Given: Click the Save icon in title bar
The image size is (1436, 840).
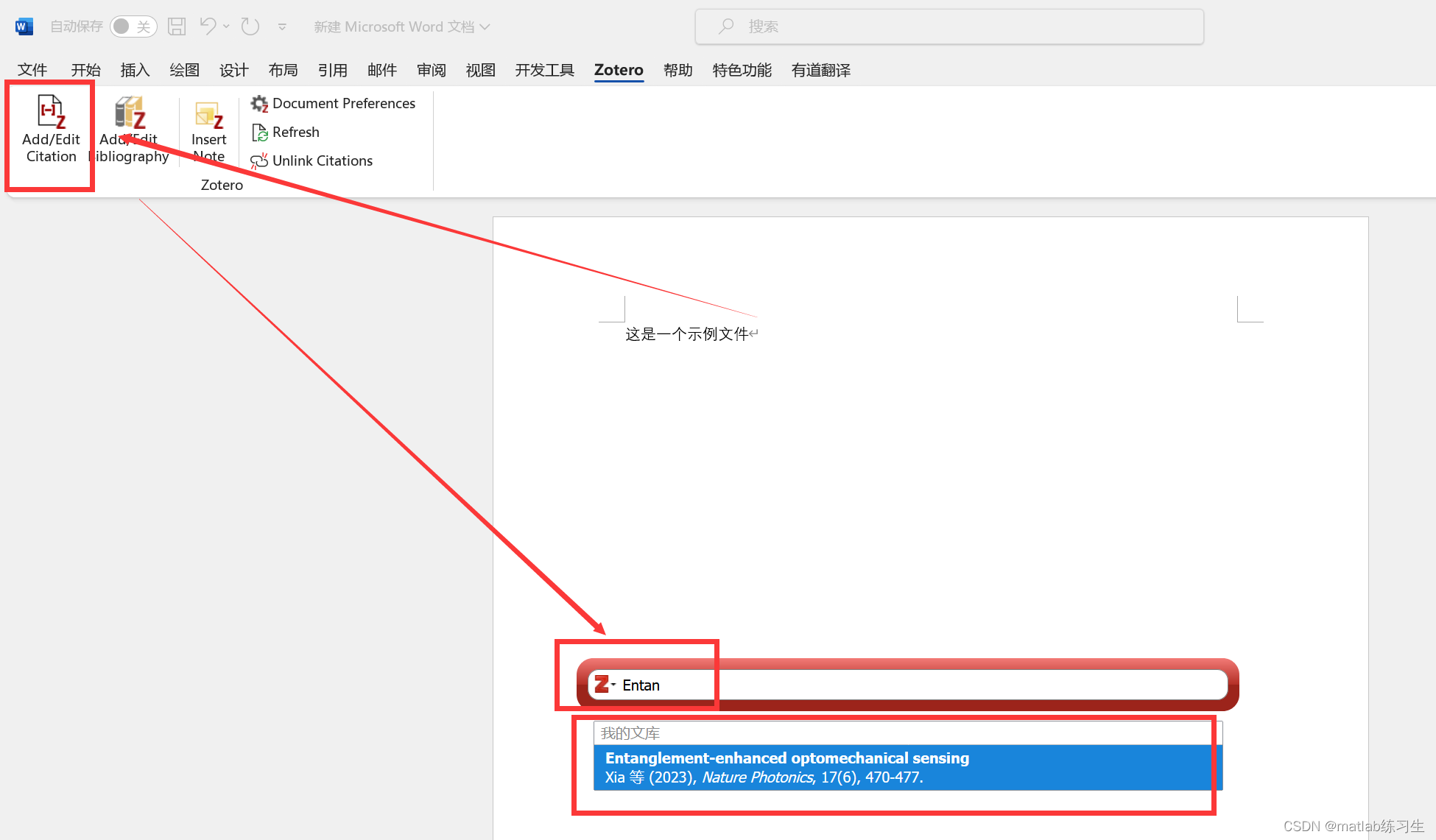Looking at the screenshot, I should tap(177, 27).
